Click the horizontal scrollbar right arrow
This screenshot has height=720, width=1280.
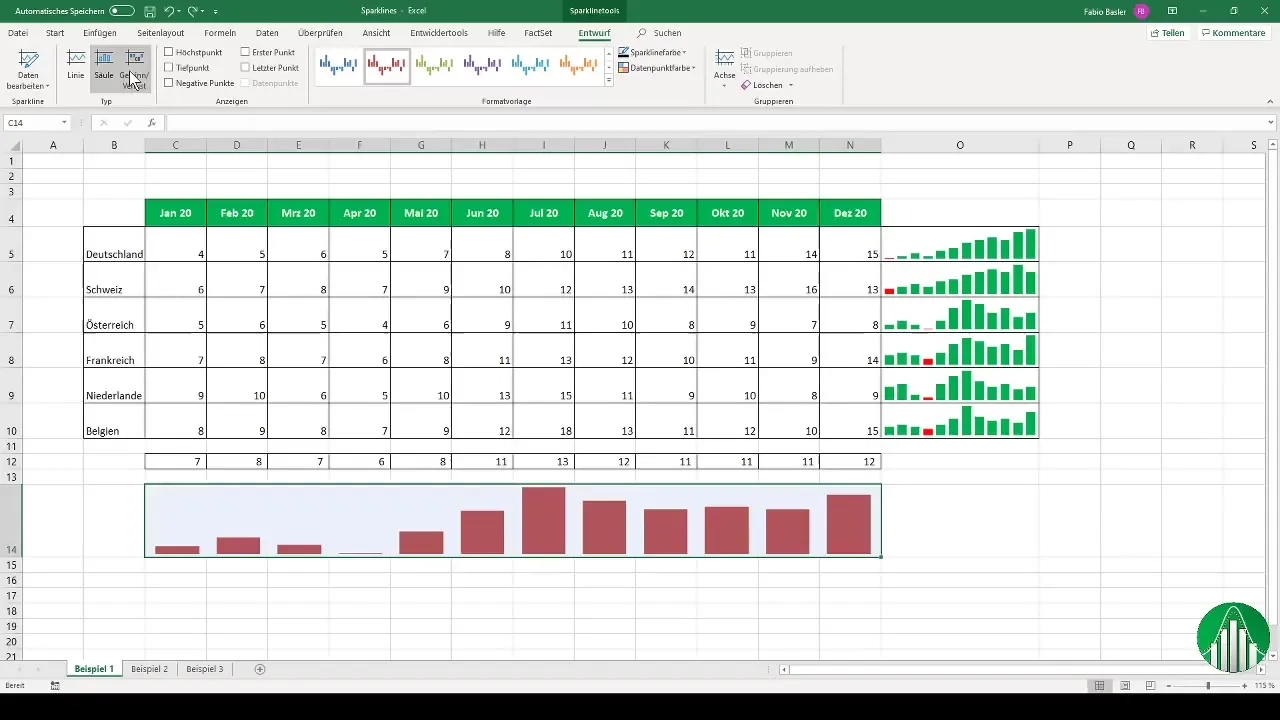1260,669
